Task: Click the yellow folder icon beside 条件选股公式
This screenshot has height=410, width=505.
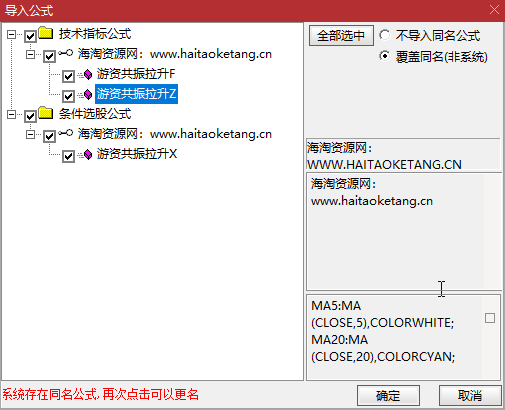Action: [46, 113]
